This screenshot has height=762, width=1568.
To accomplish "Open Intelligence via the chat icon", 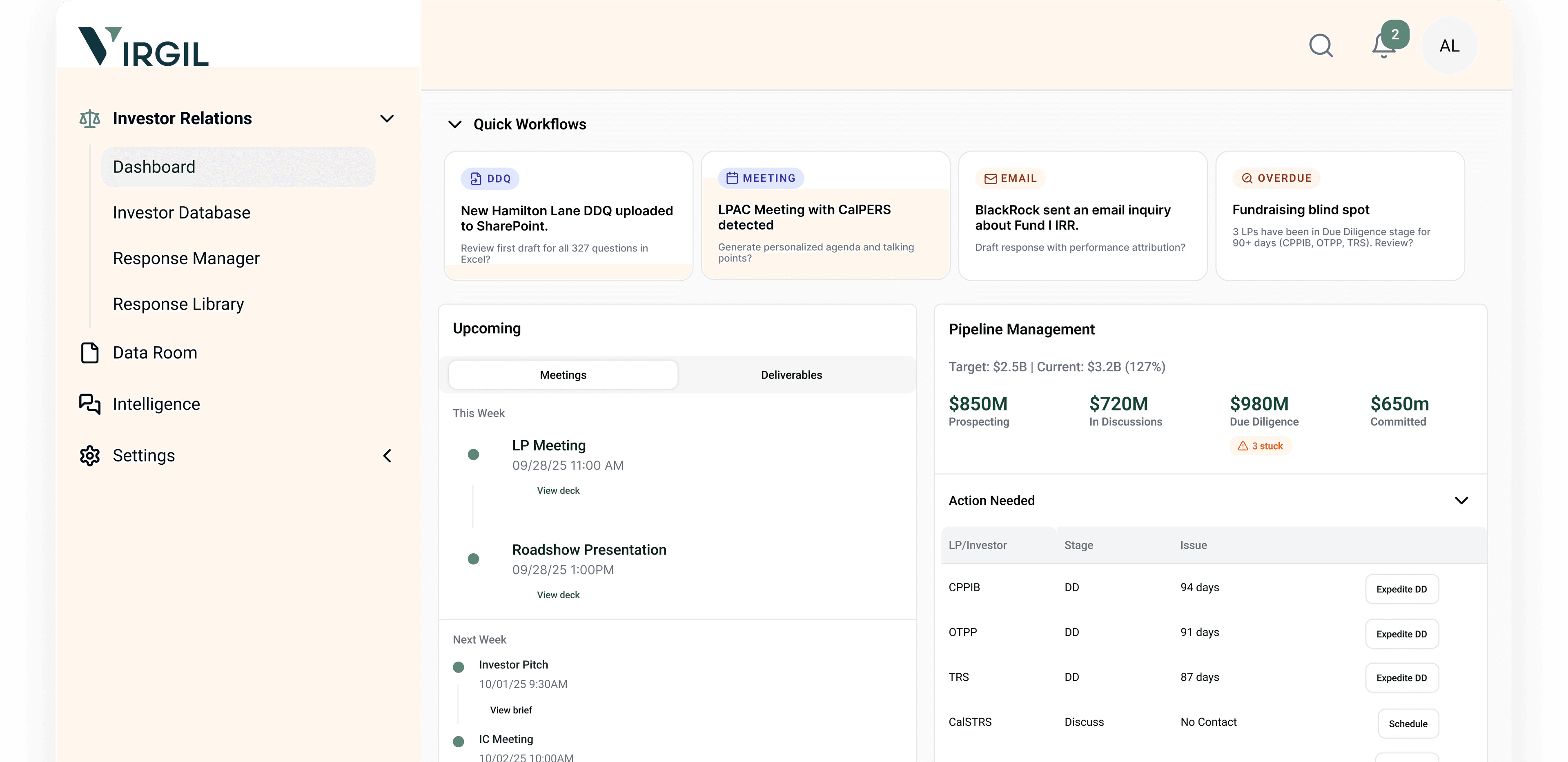I will pyautogui.click(x=89, y=403).
